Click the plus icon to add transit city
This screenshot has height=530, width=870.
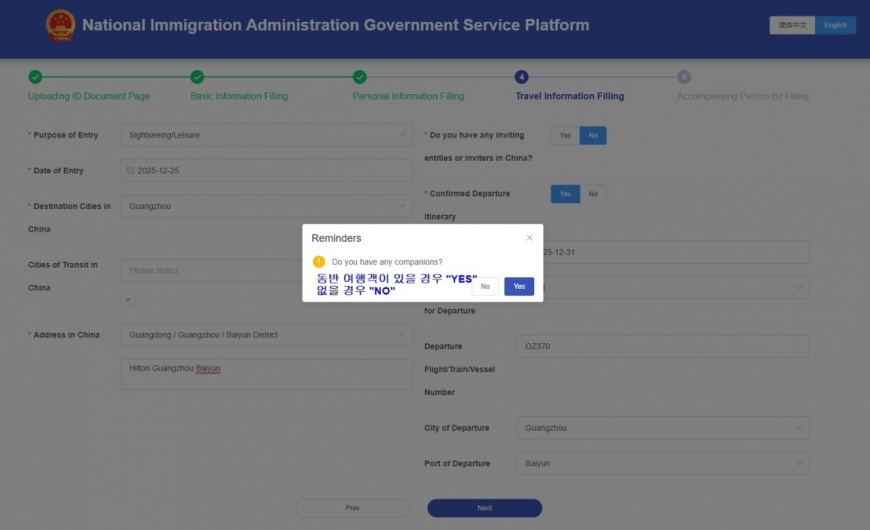pyautogui.click(x=129, y=299)
